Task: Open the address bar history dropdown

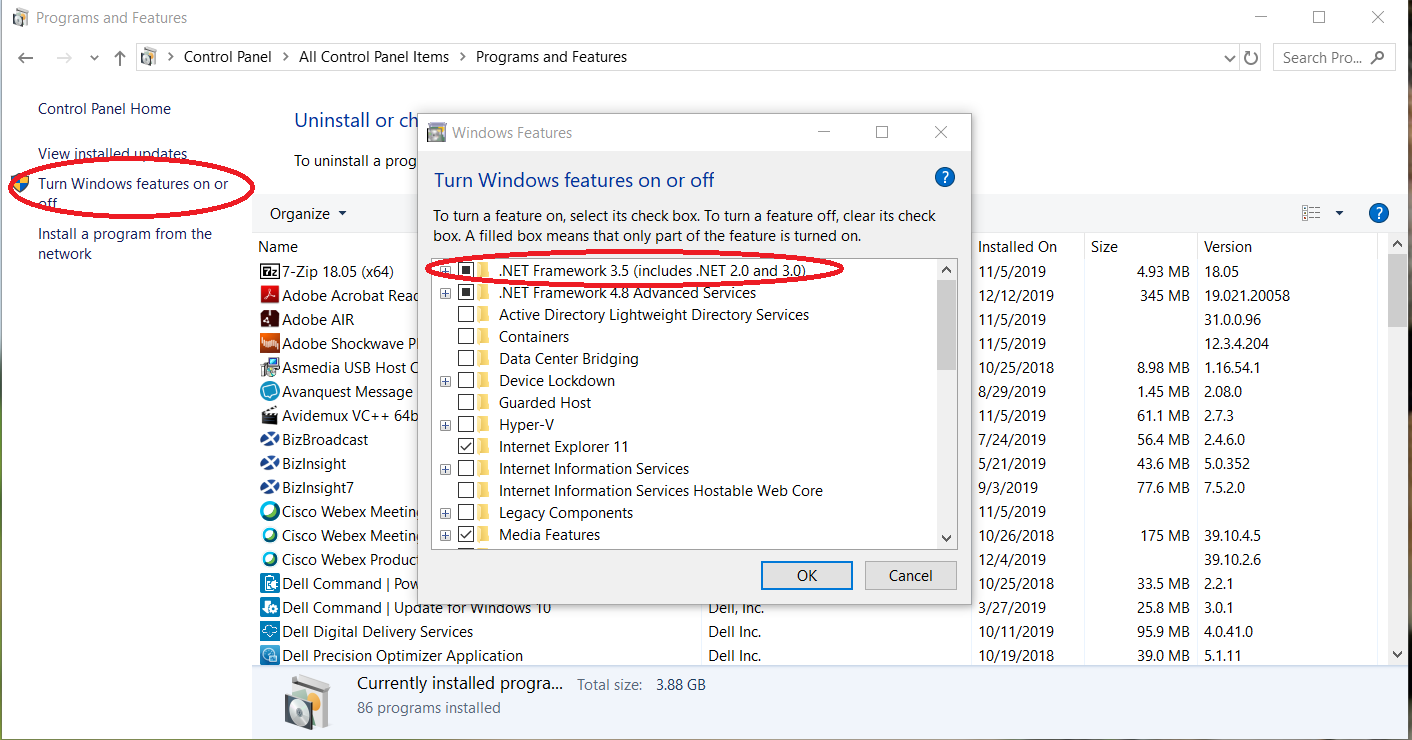Action: 1230,58
